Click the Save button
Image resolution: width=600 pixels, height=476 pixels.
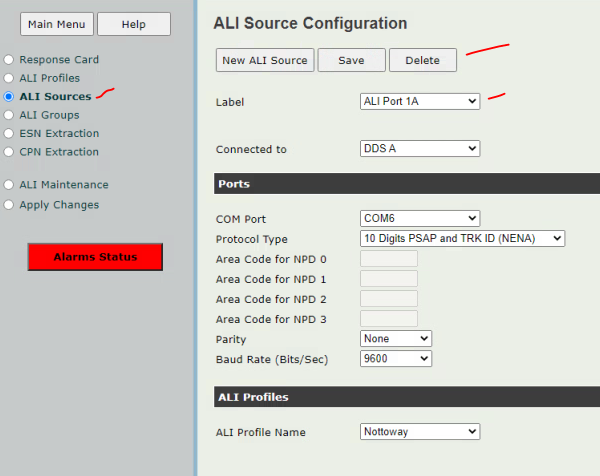coord(351,60)
